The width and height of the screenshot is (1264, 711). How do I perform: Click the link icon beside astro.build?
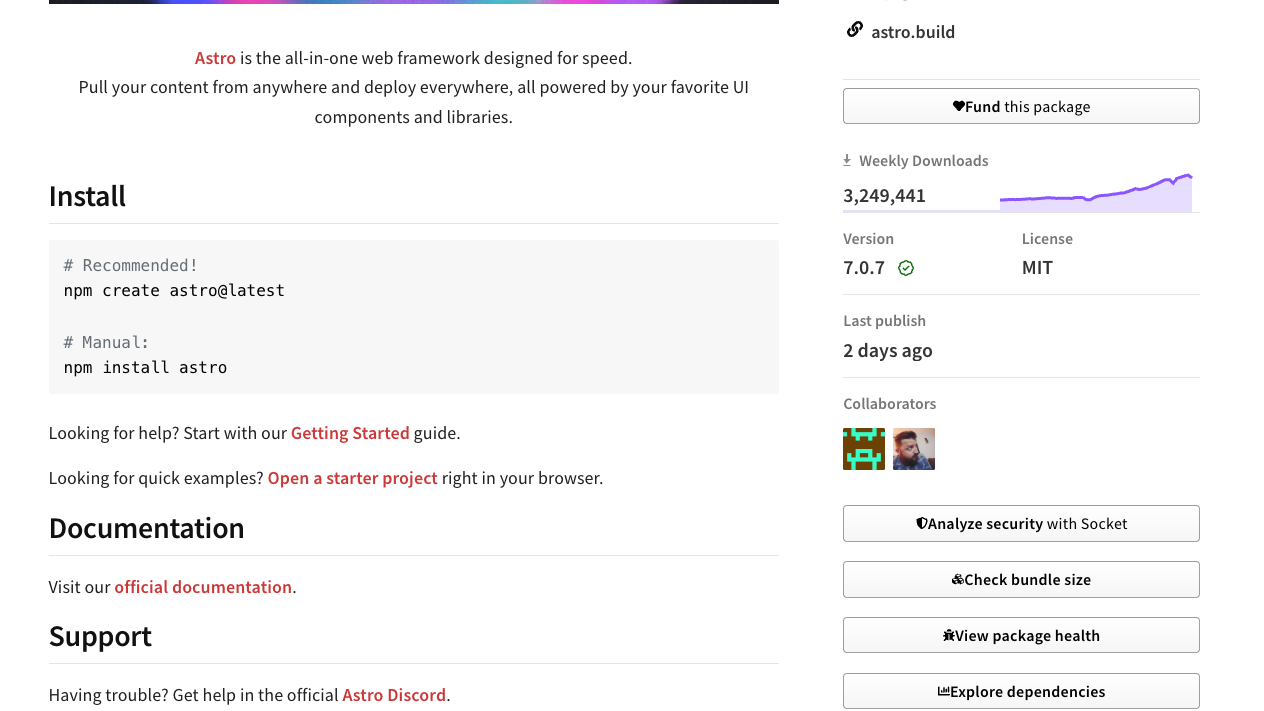854,29
